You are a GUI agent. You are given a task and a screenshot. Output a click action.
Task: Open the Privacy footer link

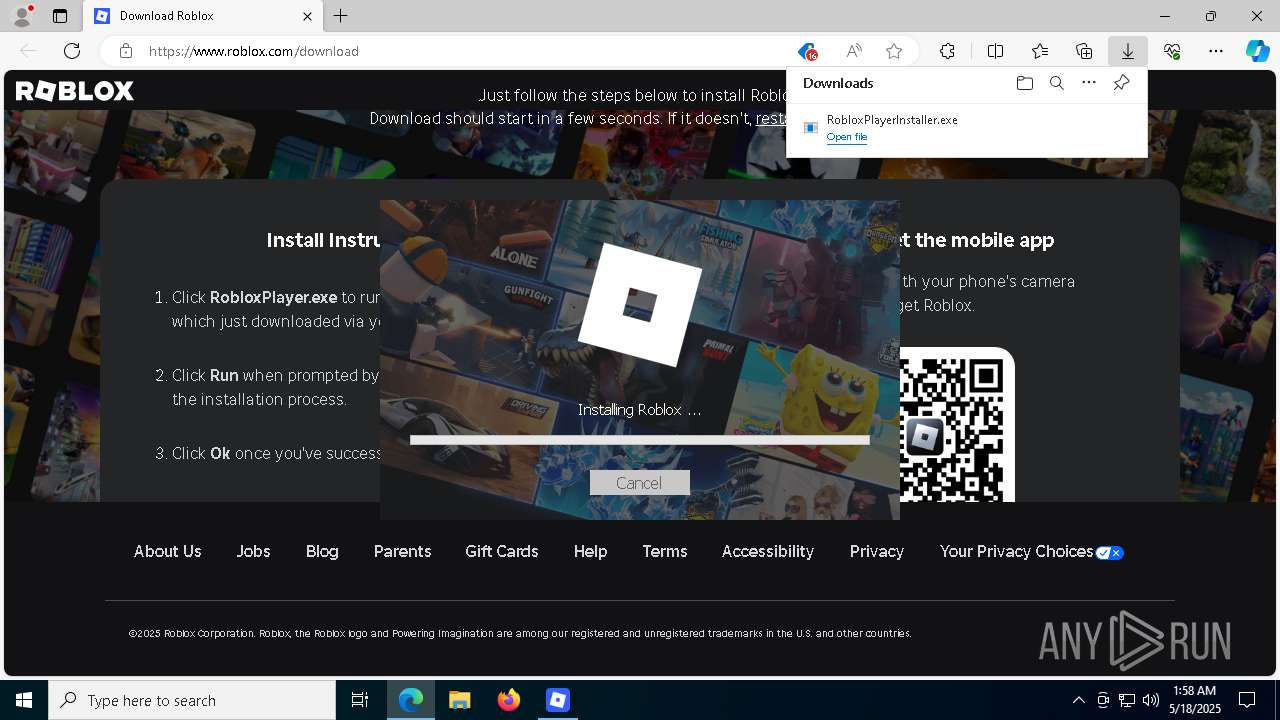coord(877,551)
